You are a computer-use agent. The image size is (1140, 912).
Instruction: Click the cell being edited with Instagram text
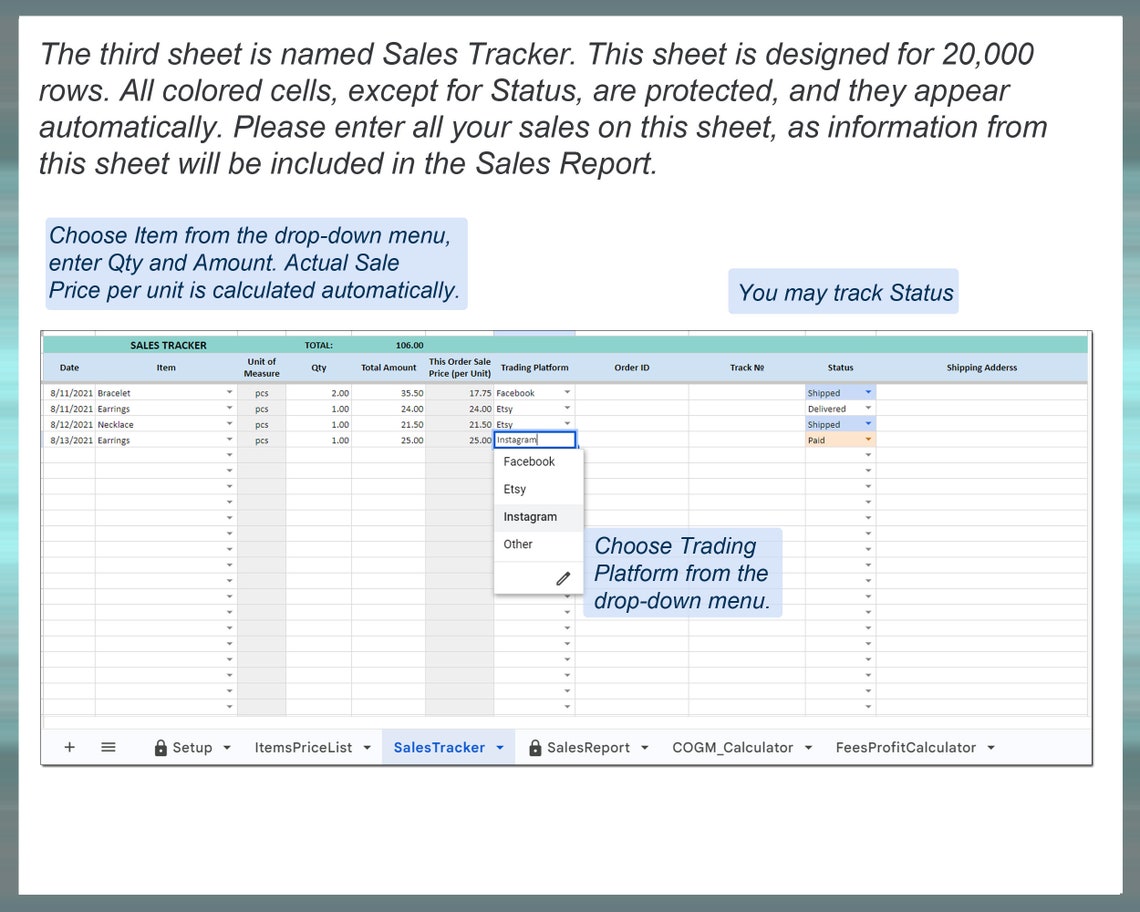pos(533,439)
